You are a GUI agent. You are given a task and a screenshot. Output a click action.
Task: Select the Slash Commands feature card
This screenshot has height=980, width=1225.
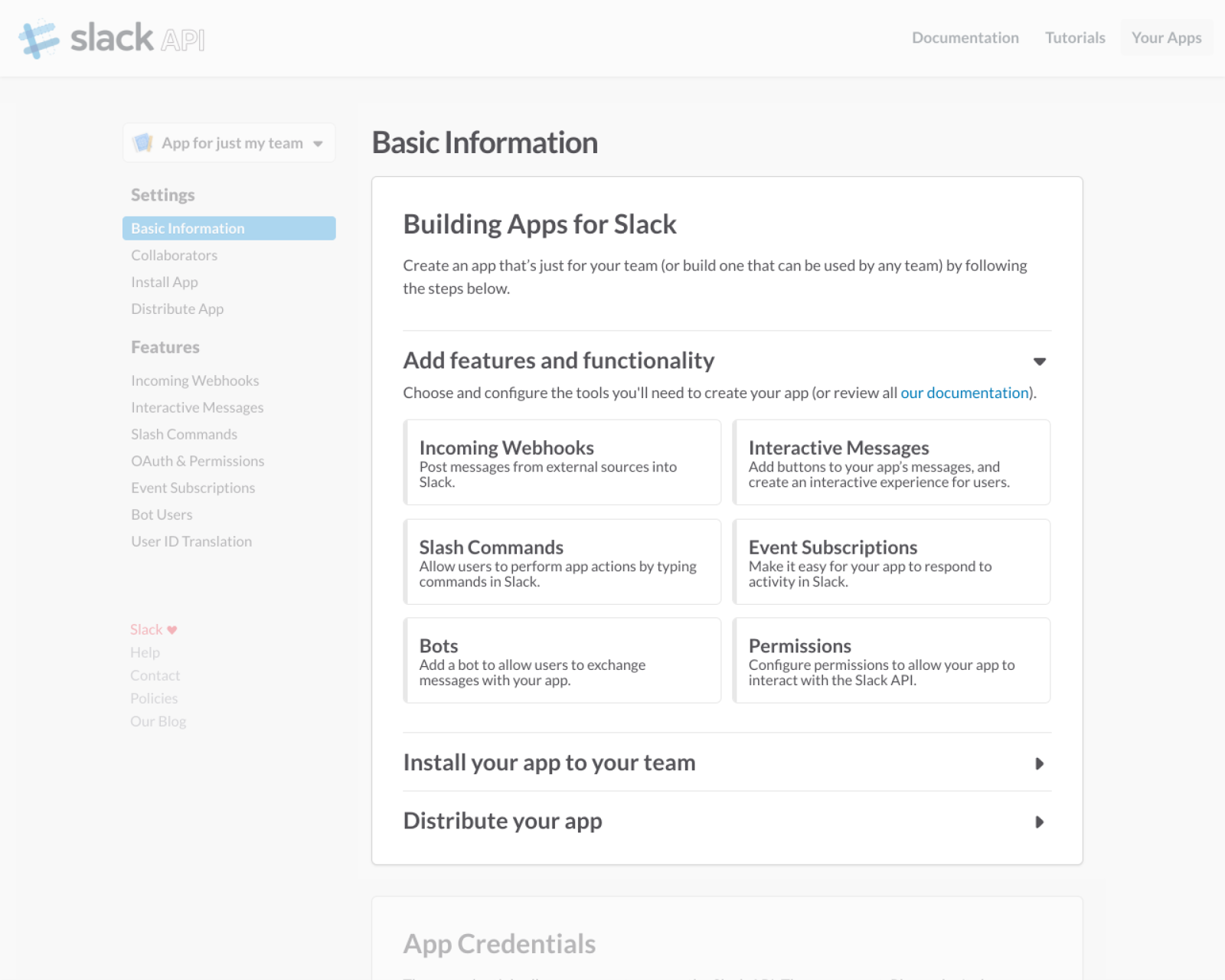coord(562,561)
